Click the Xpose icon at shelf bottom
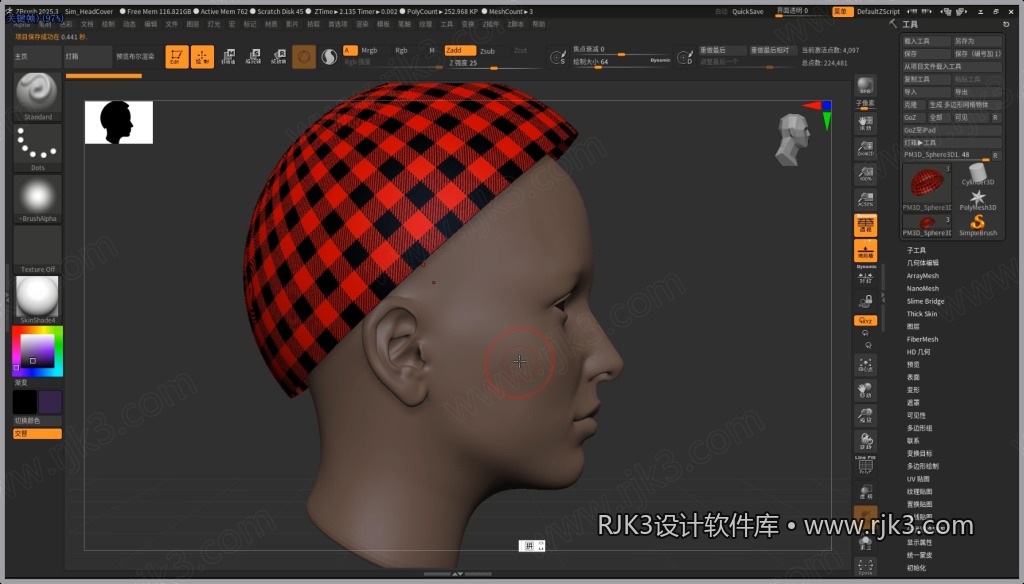 865,567
